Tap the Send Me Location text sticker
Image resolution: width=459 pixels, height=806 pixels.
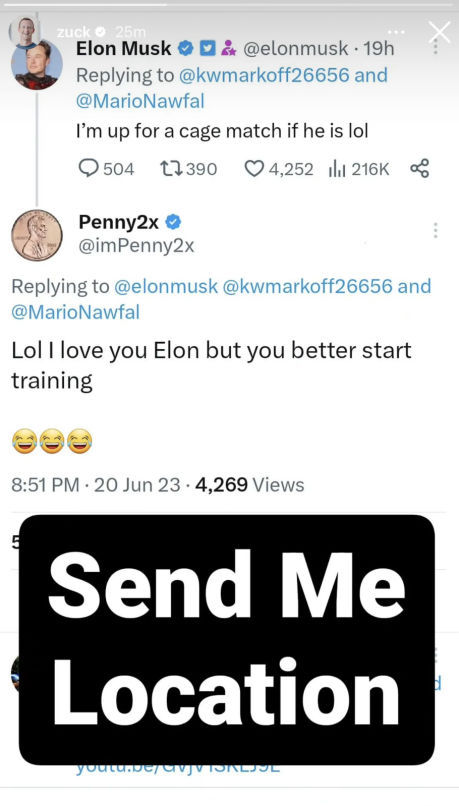pyautogui.click(x=227, y=639)
